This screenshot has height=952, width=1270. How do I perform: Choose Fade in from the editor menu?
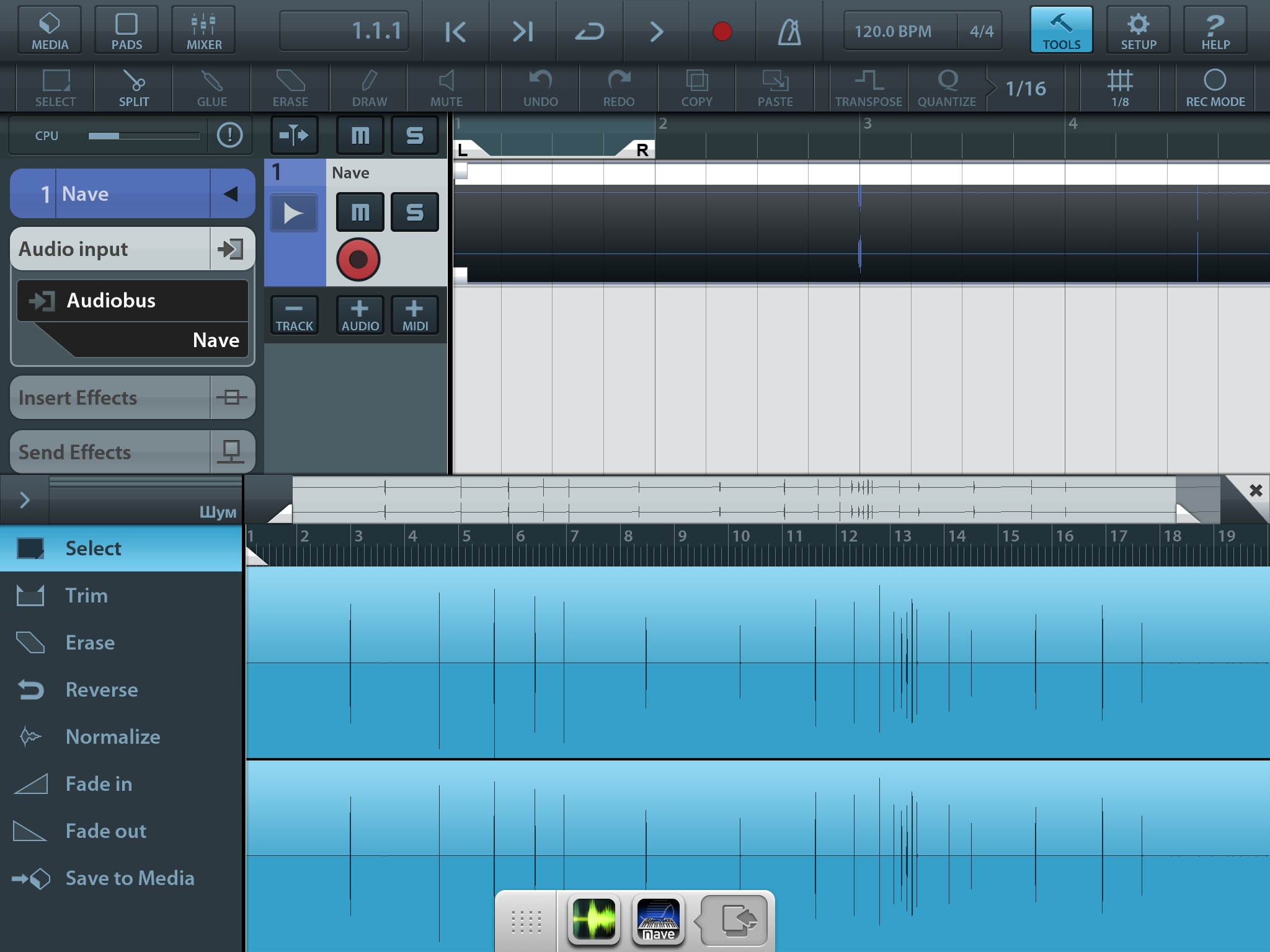121,783
